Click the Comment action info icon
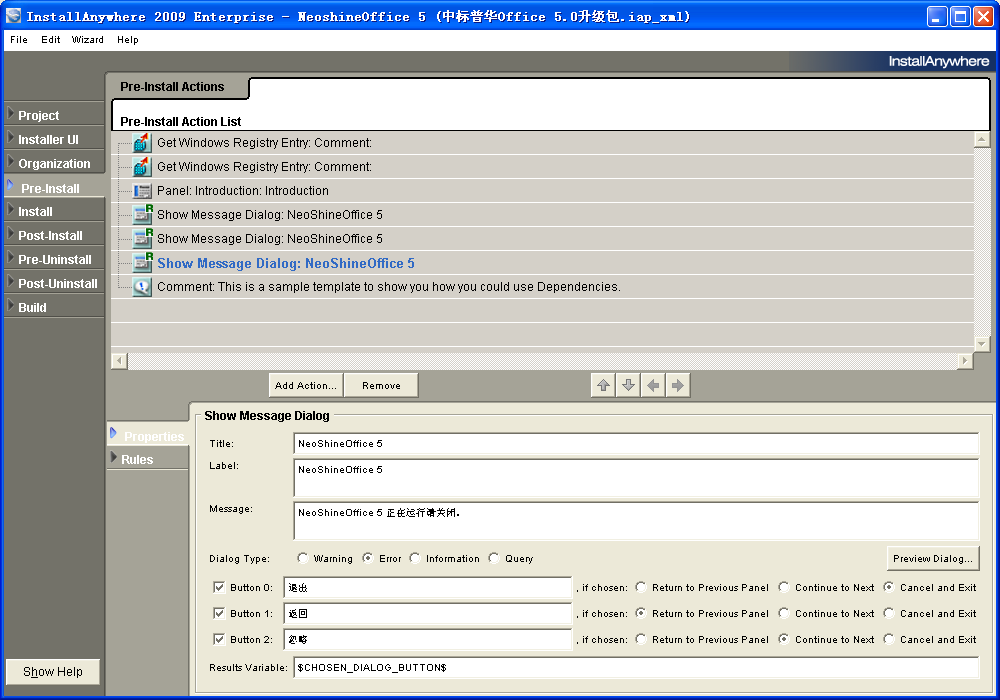 point(142,287)
